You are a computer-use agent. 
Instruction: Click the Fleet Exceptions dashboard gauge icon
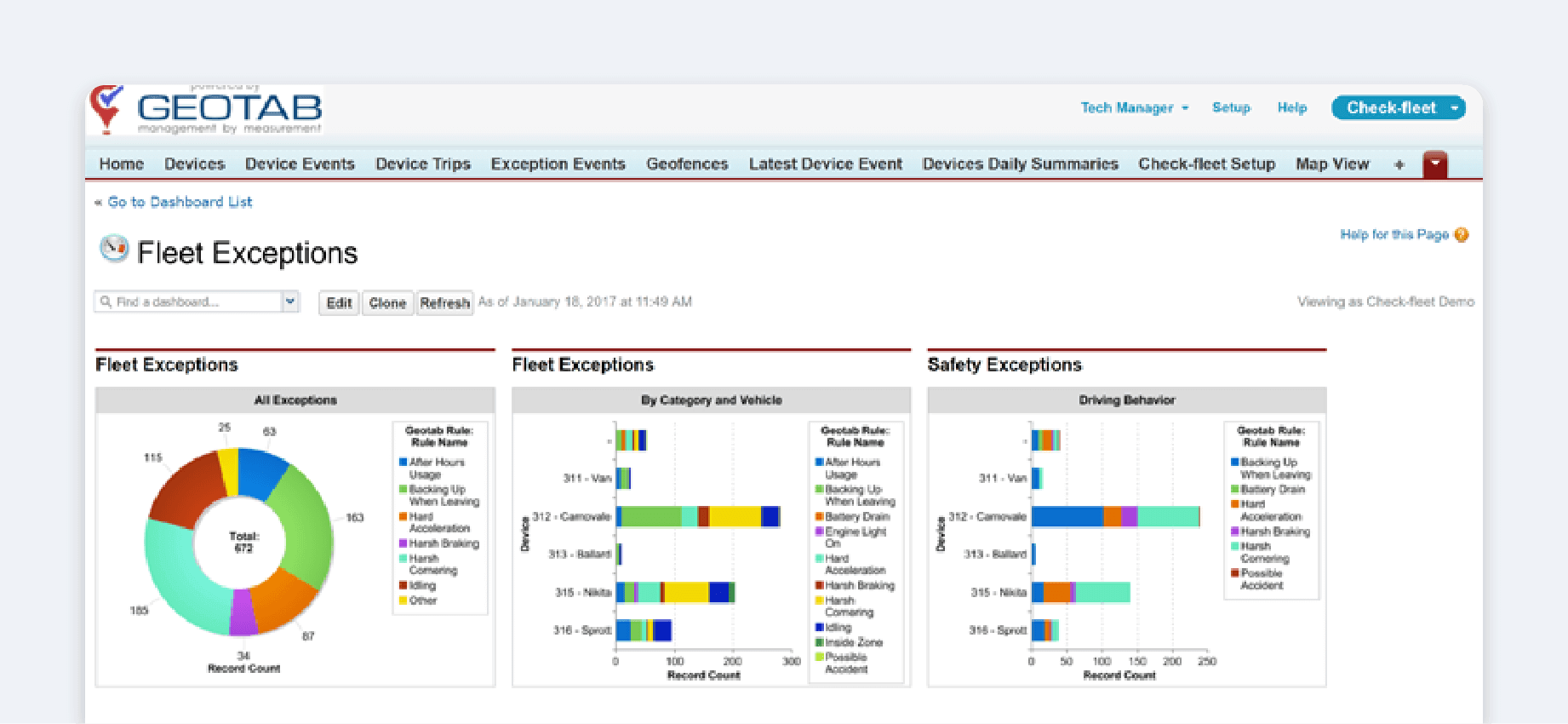pyautogui.click(x=114, y=249)
